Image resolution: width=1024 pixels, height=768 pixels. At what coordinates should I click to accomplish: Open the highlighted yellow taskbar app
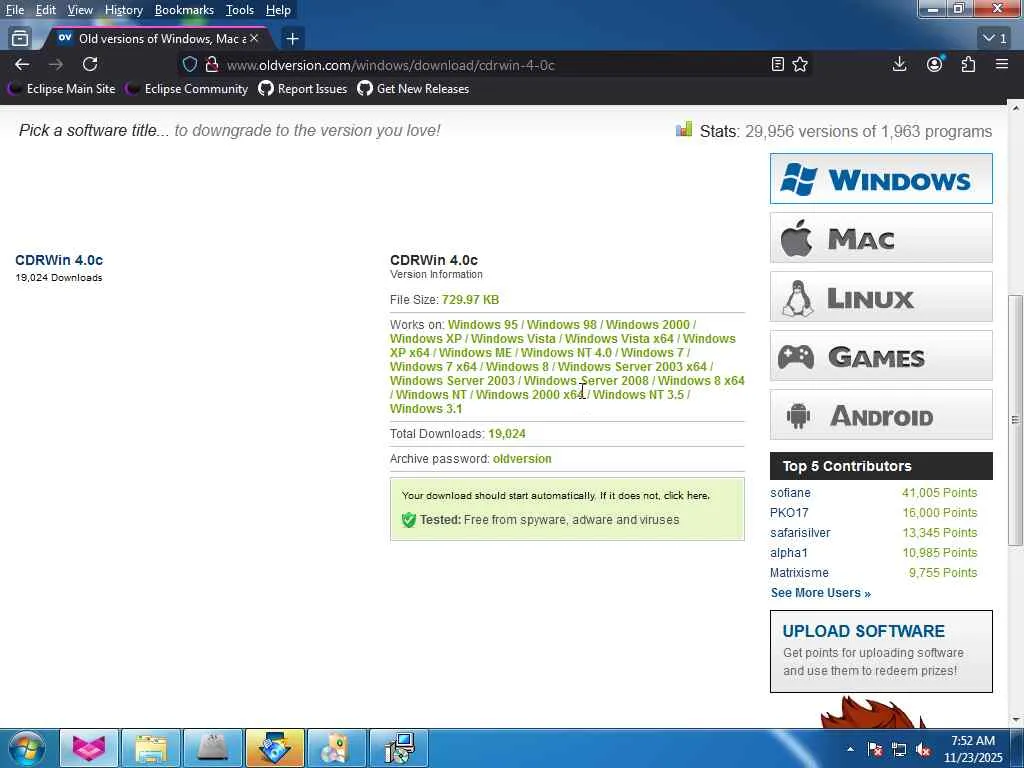(275, 748)
